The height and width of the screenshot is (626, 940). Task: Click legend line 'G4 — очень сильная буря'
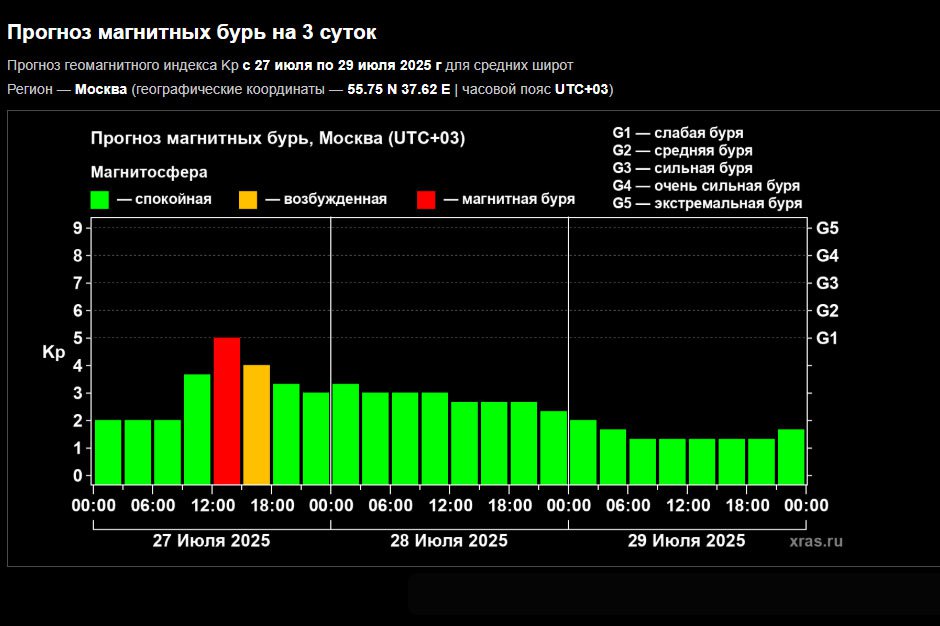click(x=706, y=186)
